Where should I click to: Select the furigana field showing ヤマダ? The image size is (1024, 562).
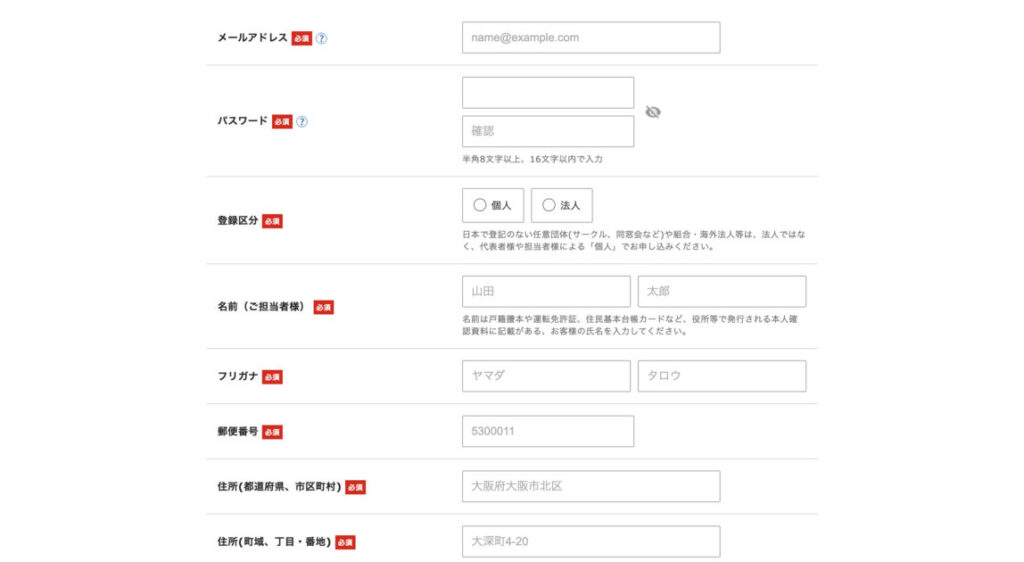click(545, 376)
